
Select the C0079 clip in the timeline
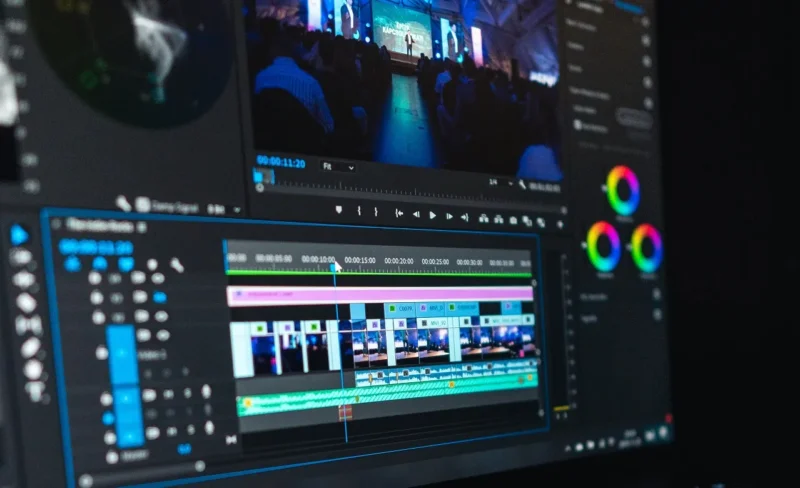click(400, 309)
